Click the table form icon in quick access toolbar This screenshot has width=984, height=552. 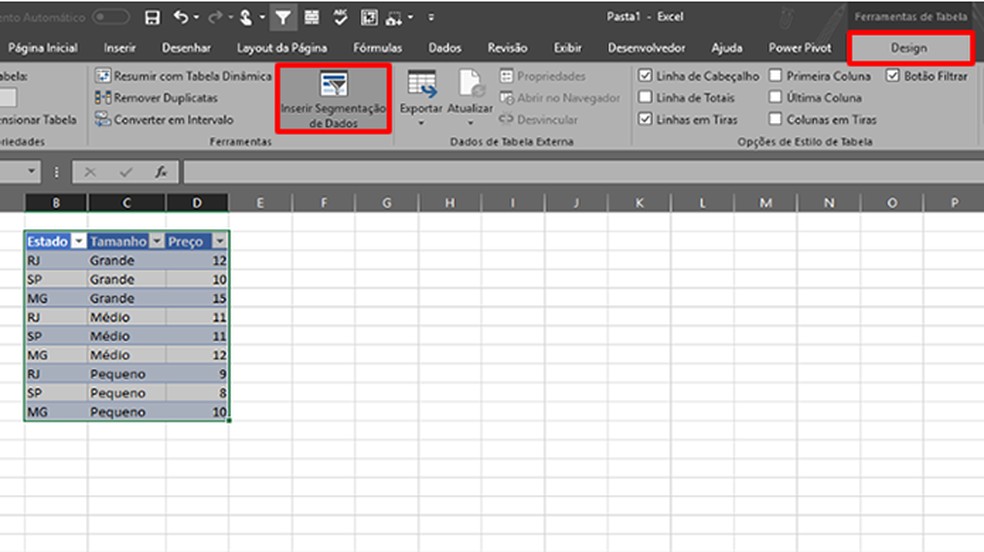coord(311,18)
